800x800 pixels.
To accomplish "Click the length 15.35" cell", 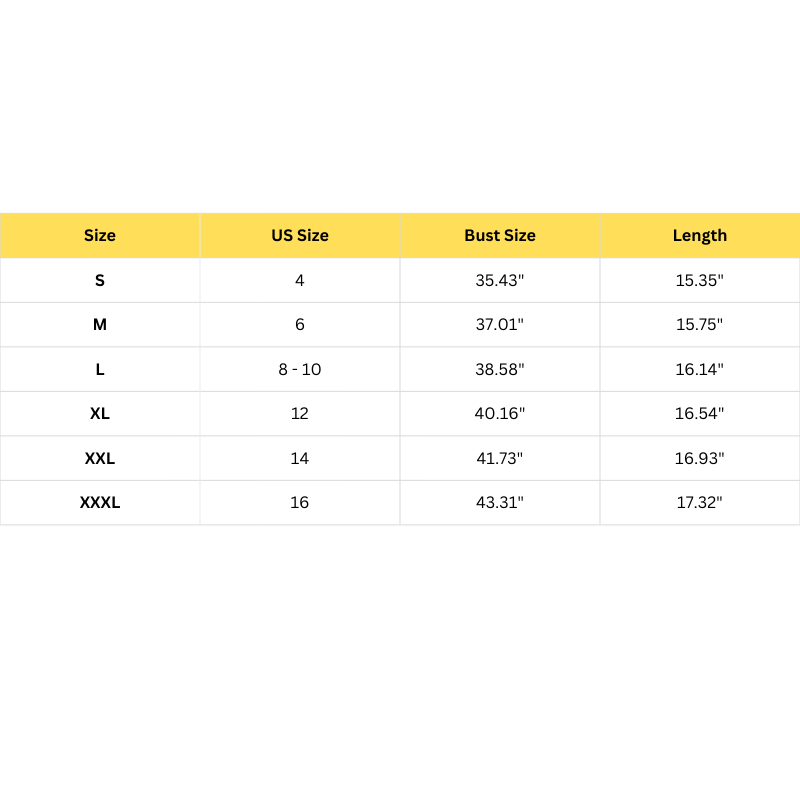I will 700,281.
